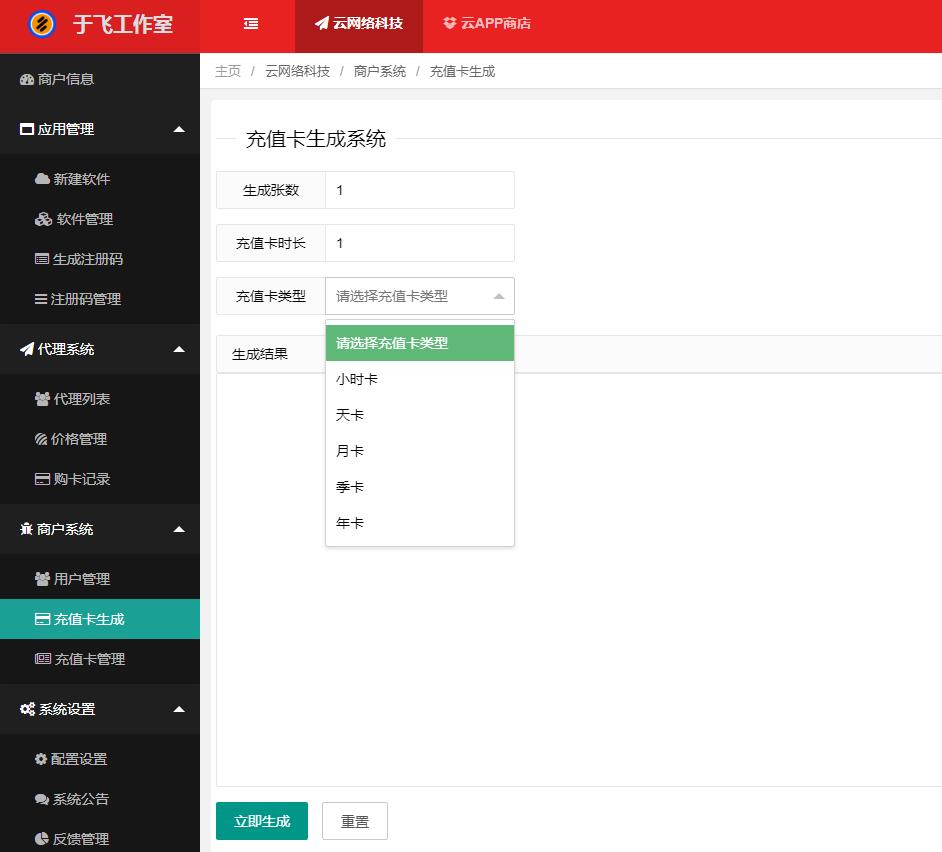Click the users icon for 用户管理
Viewport: 942px width, 852px height.
(x=42, y=579)
